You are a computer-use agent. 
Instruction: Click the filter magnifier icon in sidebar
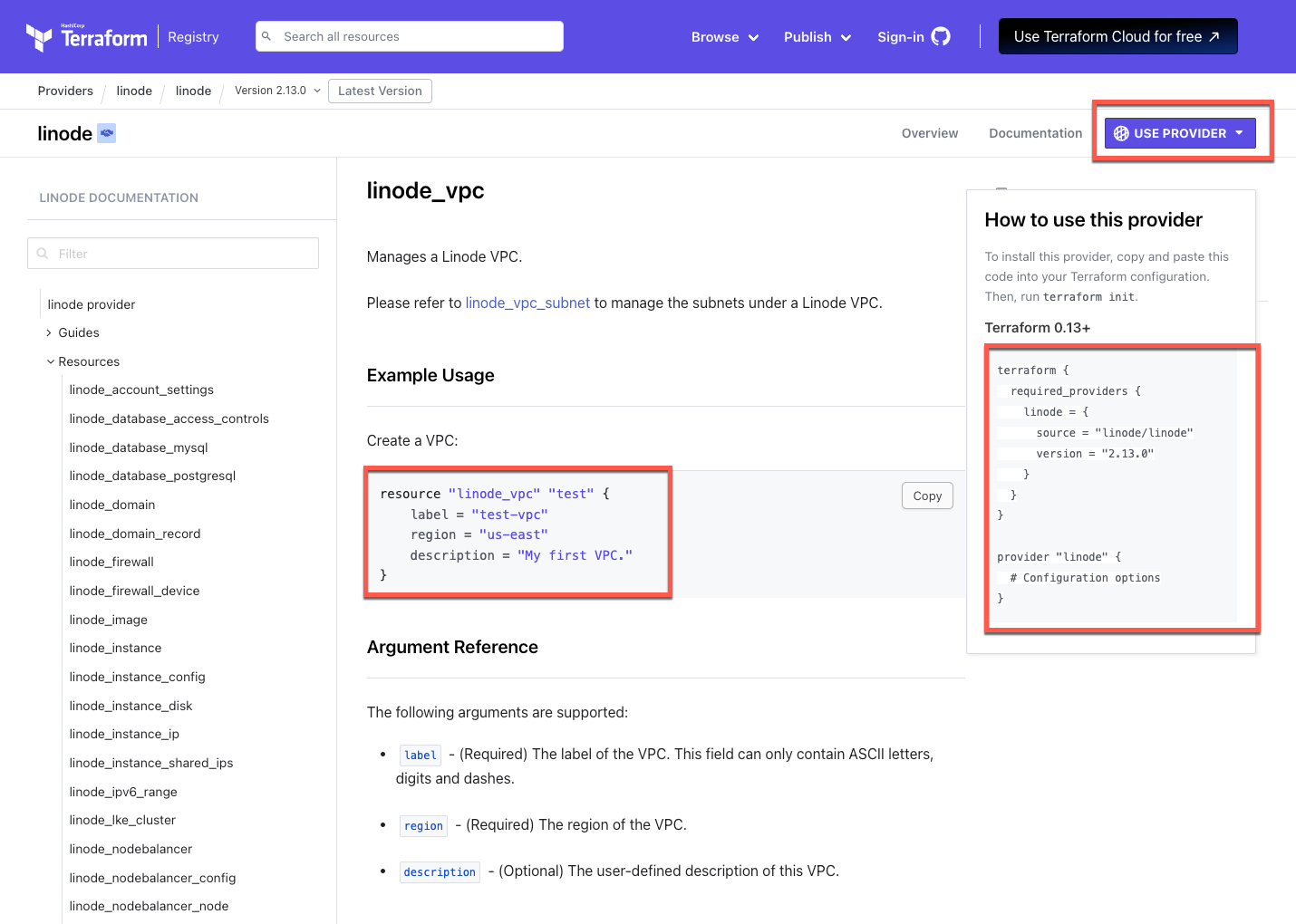pyautogui.click(x=43, y=254)
